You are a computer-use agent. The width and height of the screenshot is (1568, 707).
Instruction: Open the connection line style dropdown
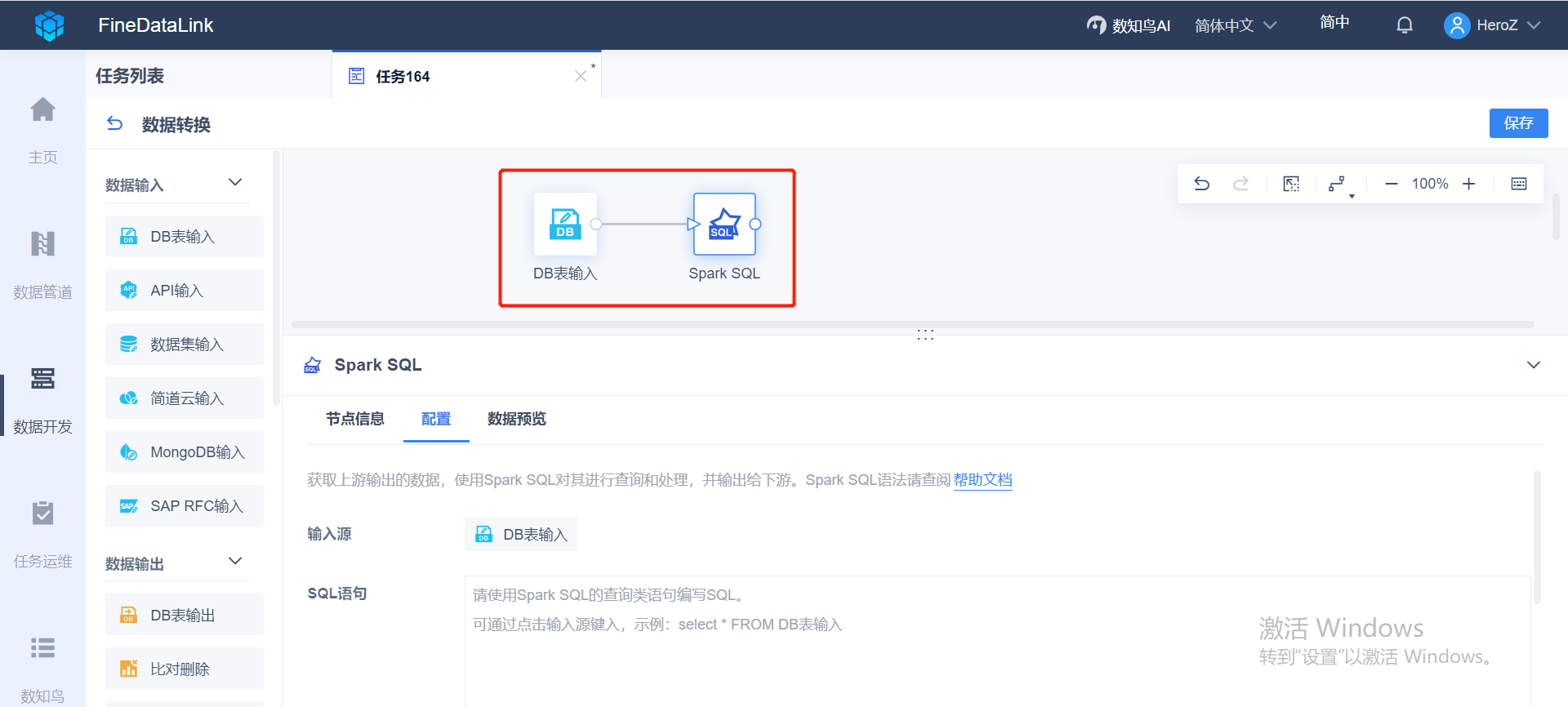pos(1340,185)
